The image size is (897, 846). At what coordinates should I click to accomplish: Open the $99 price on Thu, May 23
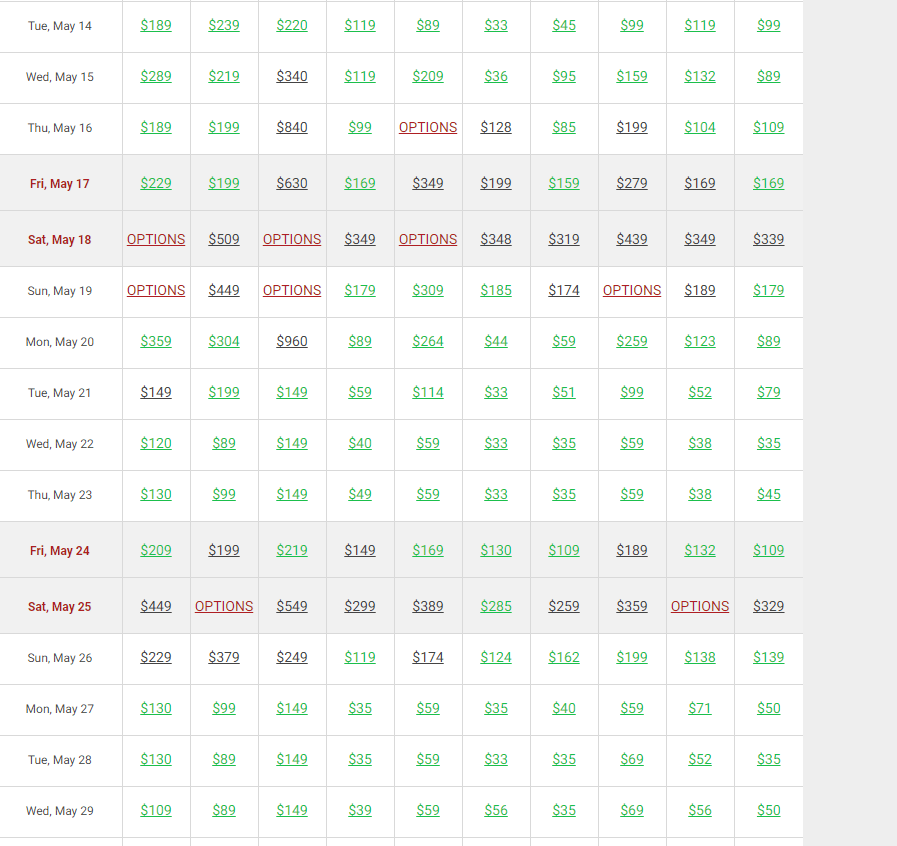point(224,494)
